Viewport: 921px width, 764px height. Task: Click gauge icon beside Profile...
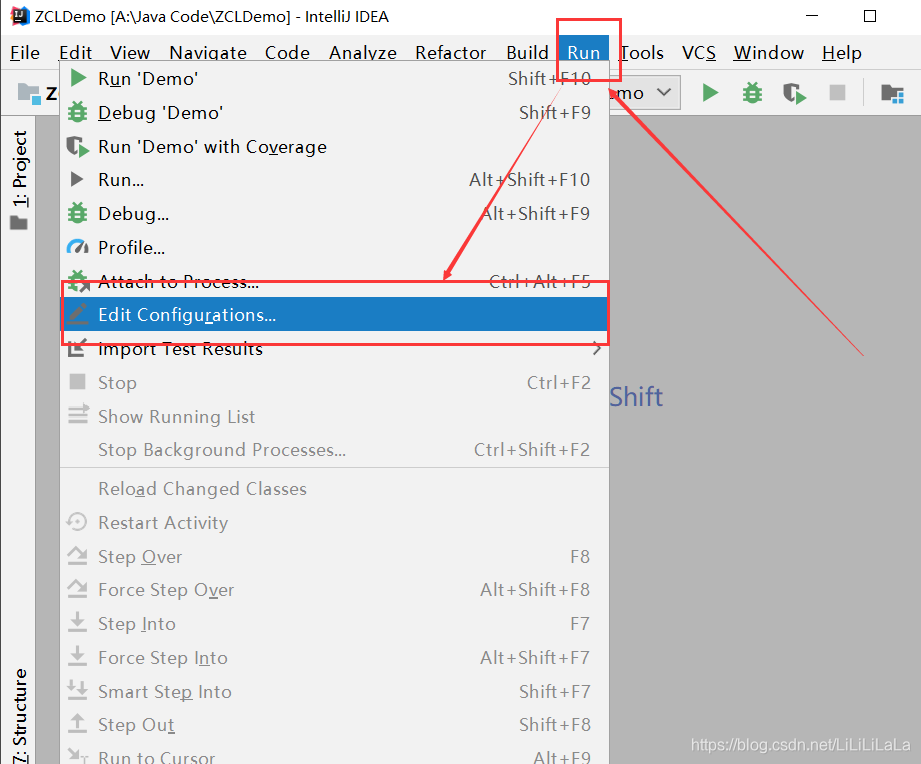click(78, 247)
